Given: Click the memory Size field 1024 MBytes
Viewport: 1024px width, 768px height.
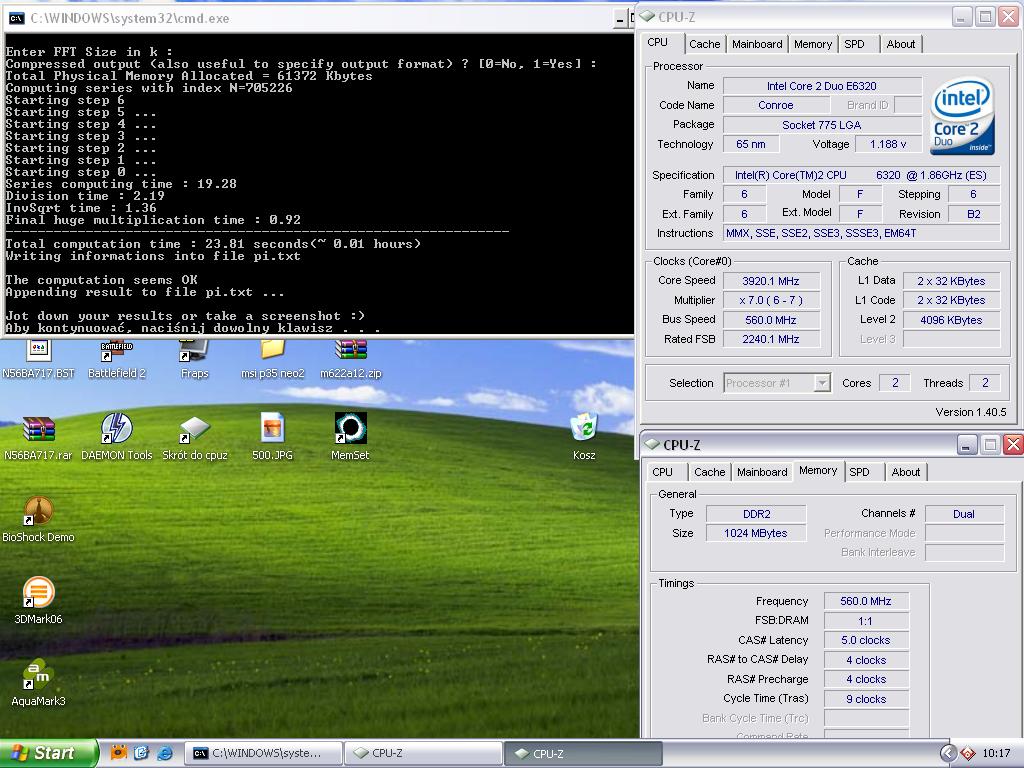Looking at the screenshot, I should pos(756,533).
